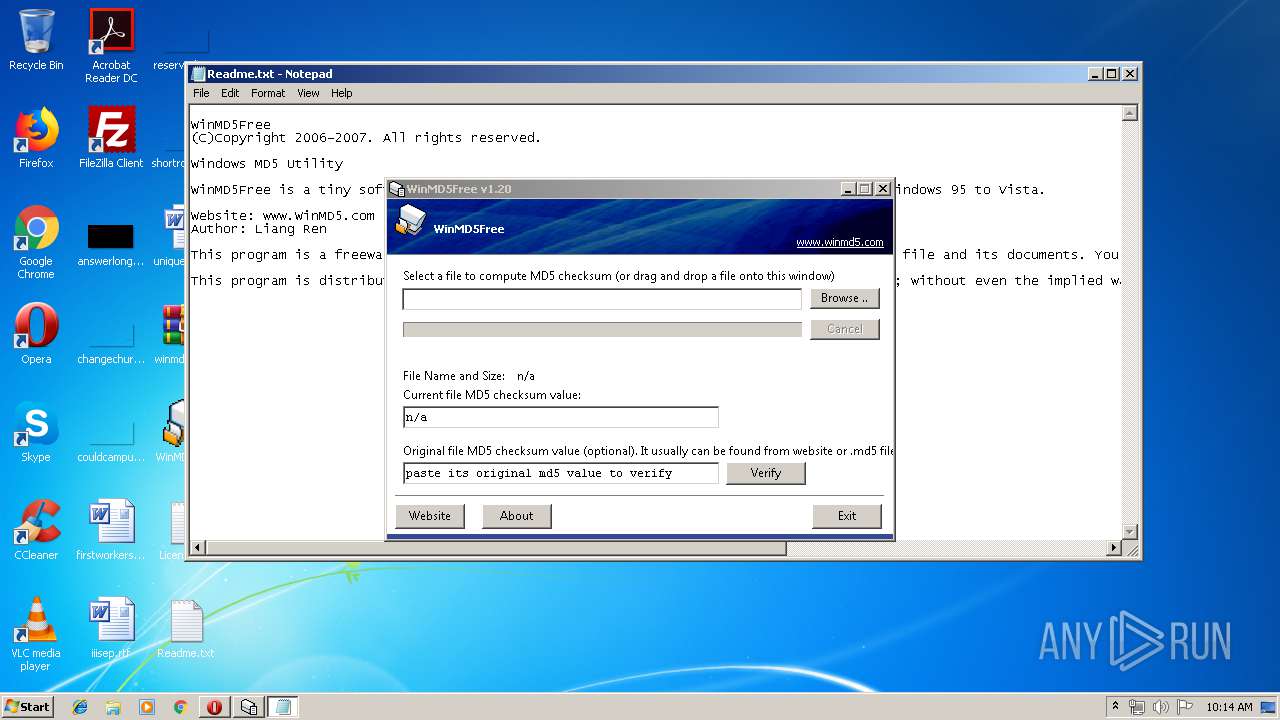This screenshot has height=720, width=1280.
Task: Minimize the WinMD5Free window
Action: [848, 188]
